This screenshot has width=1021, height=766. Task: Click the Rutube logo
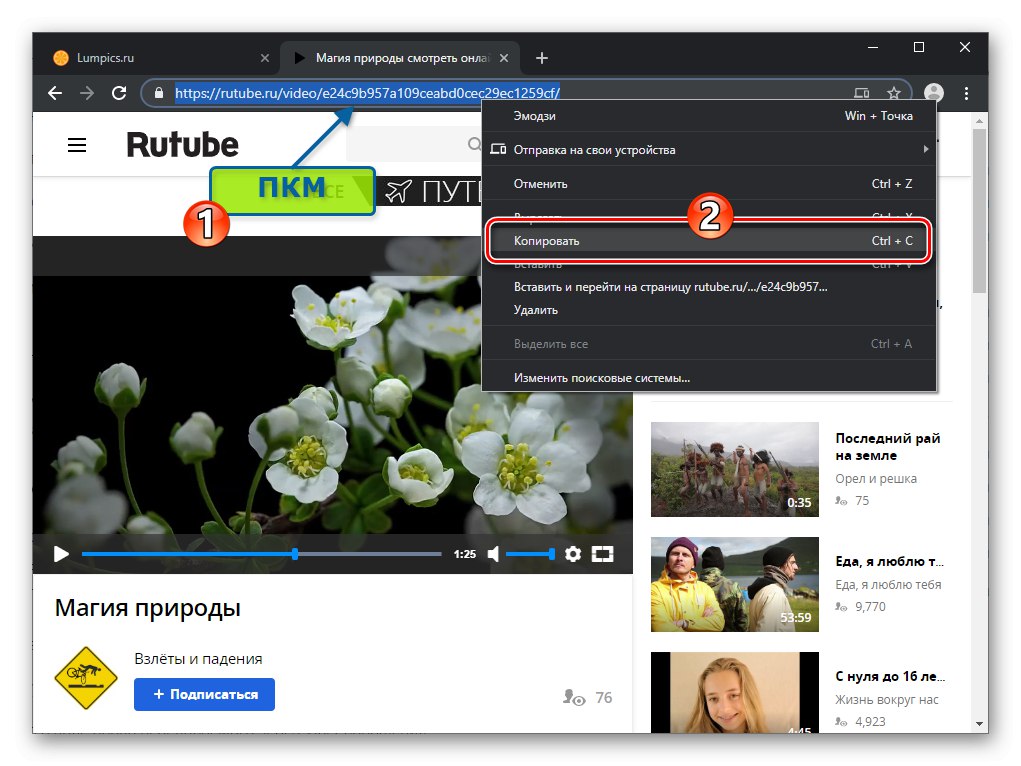[182, 145]
